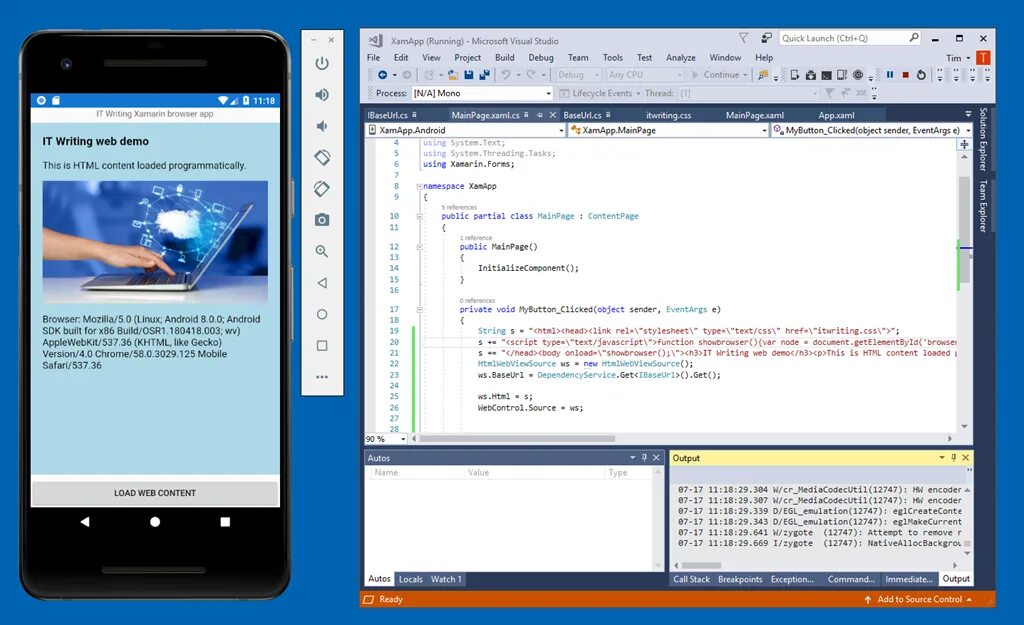Open XamApp.MainPage type dropdown
The width and height of the screenshot is (1024, 625).
[x=669, y=130]
